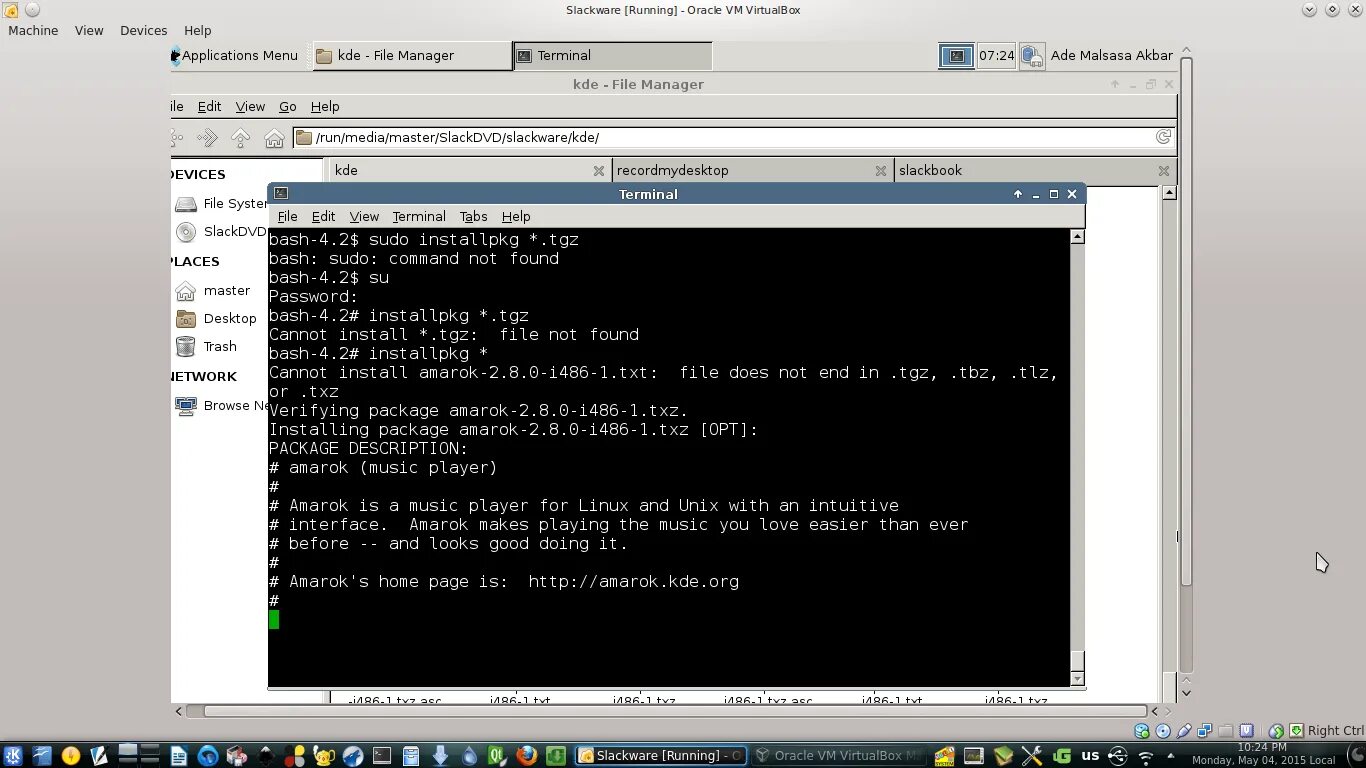Click the Terminal window menu icon in title bar
This screenshot has height=768, width=1366.
[281, 194]
